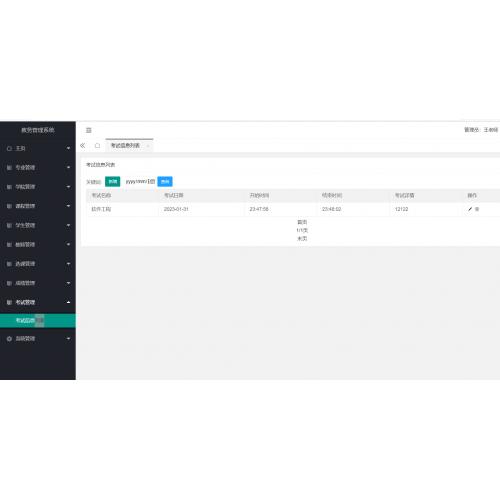Click the pencil edit icon in the exam row
Screen dimensions: 500x500
470,209
